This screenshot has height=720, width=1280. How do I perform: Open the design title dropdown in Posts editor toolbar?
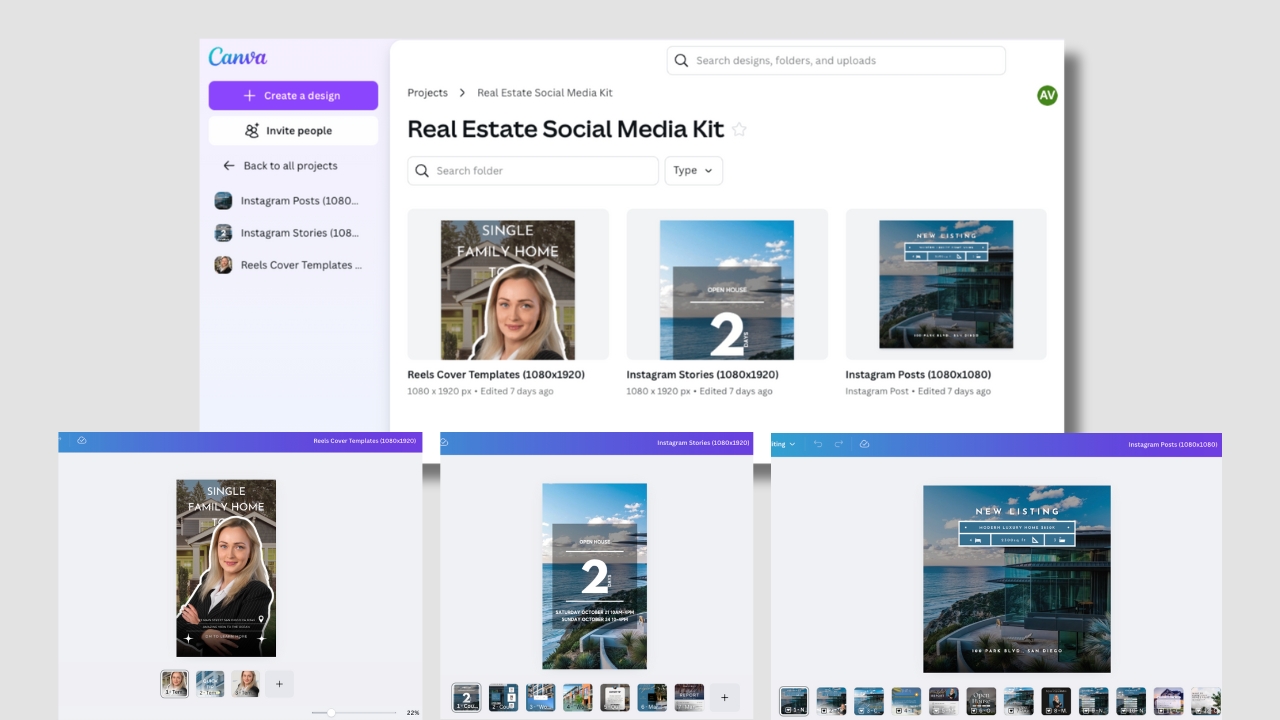[x=791, y=444]
